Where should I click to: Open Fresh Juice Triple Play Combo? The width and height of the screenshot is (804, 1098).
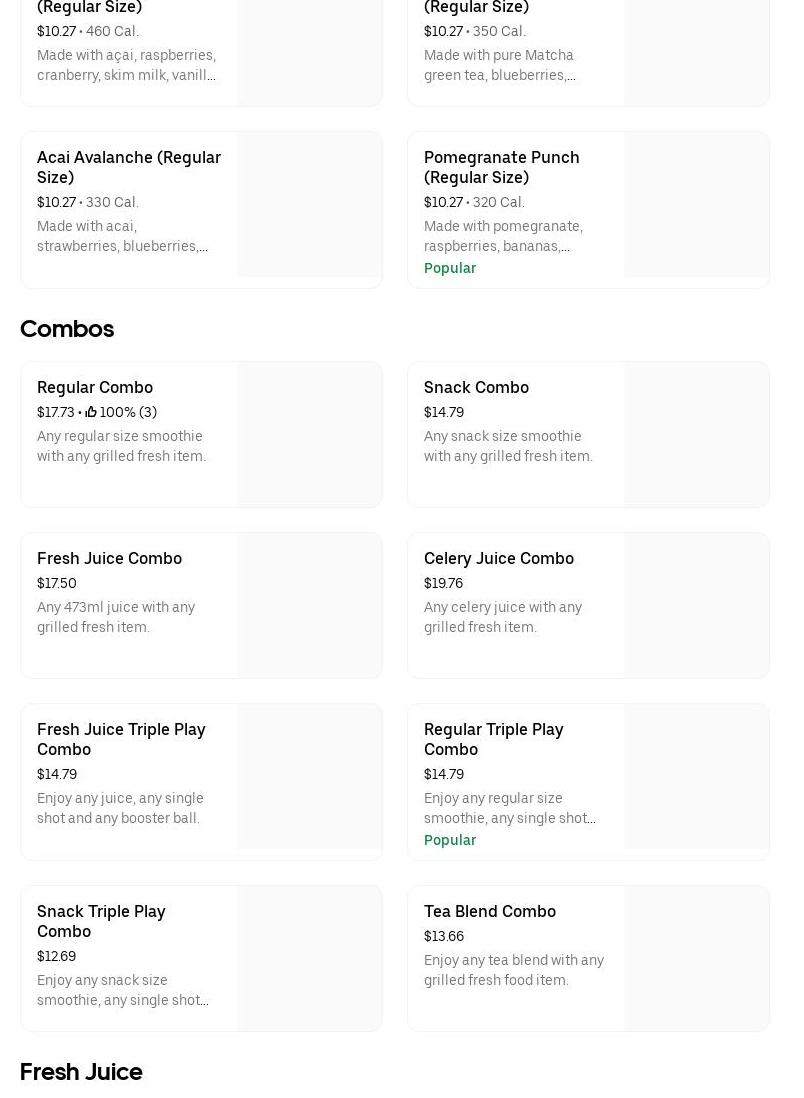121,739
